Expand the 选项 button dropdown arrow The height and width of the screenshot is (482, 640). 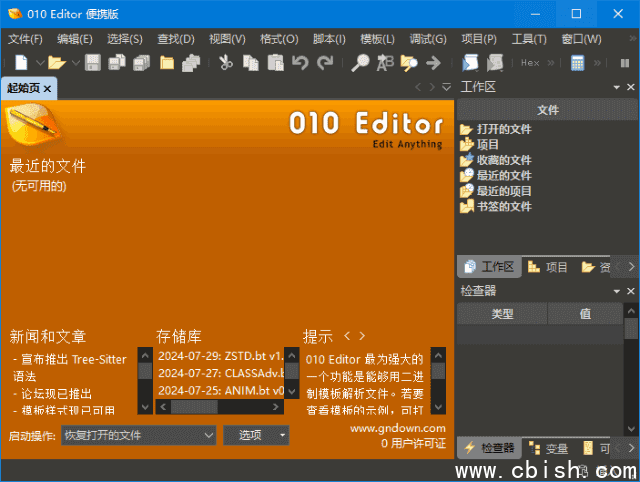tap(282, 435)
